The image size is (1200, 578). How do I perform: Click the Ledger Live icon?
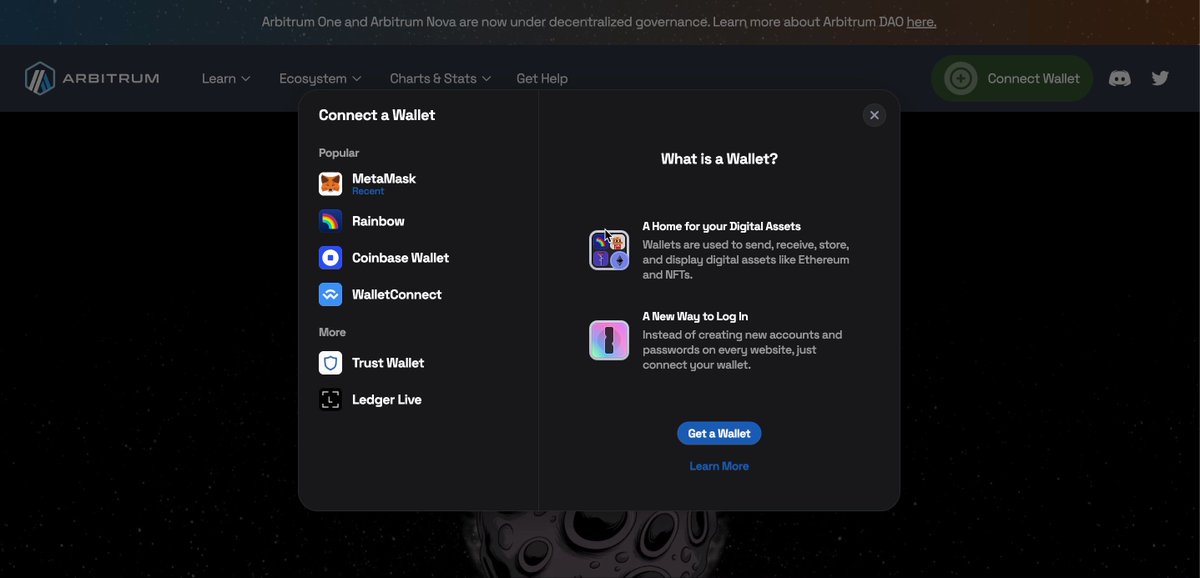coord(330,400)
